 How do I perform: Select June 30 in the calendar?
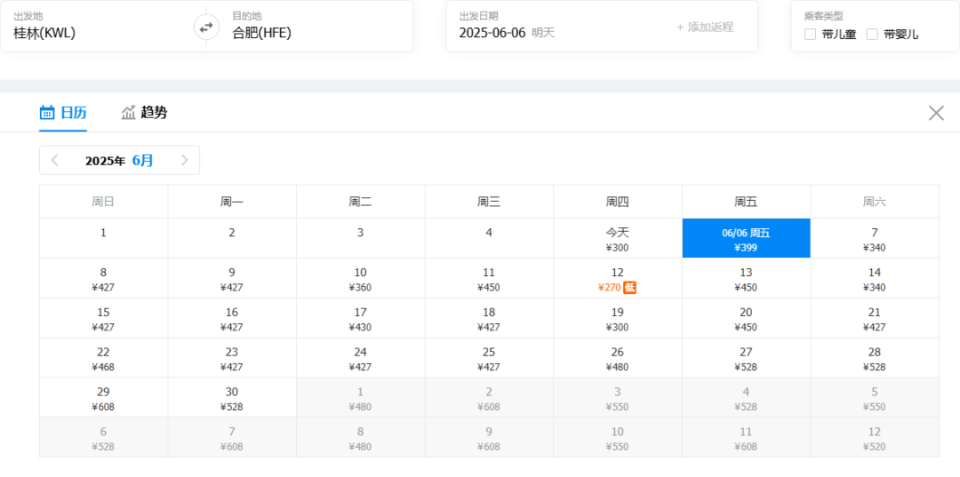[232, 398]
